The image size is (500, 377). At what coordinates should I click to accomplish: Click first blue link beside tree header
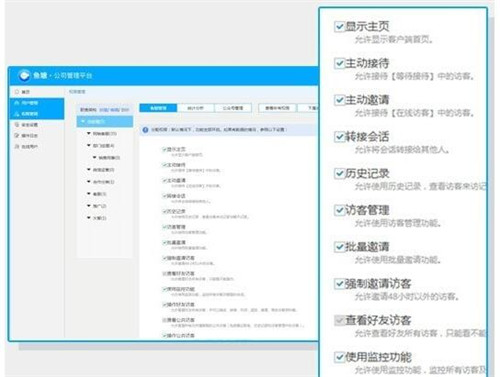[104, 110]
